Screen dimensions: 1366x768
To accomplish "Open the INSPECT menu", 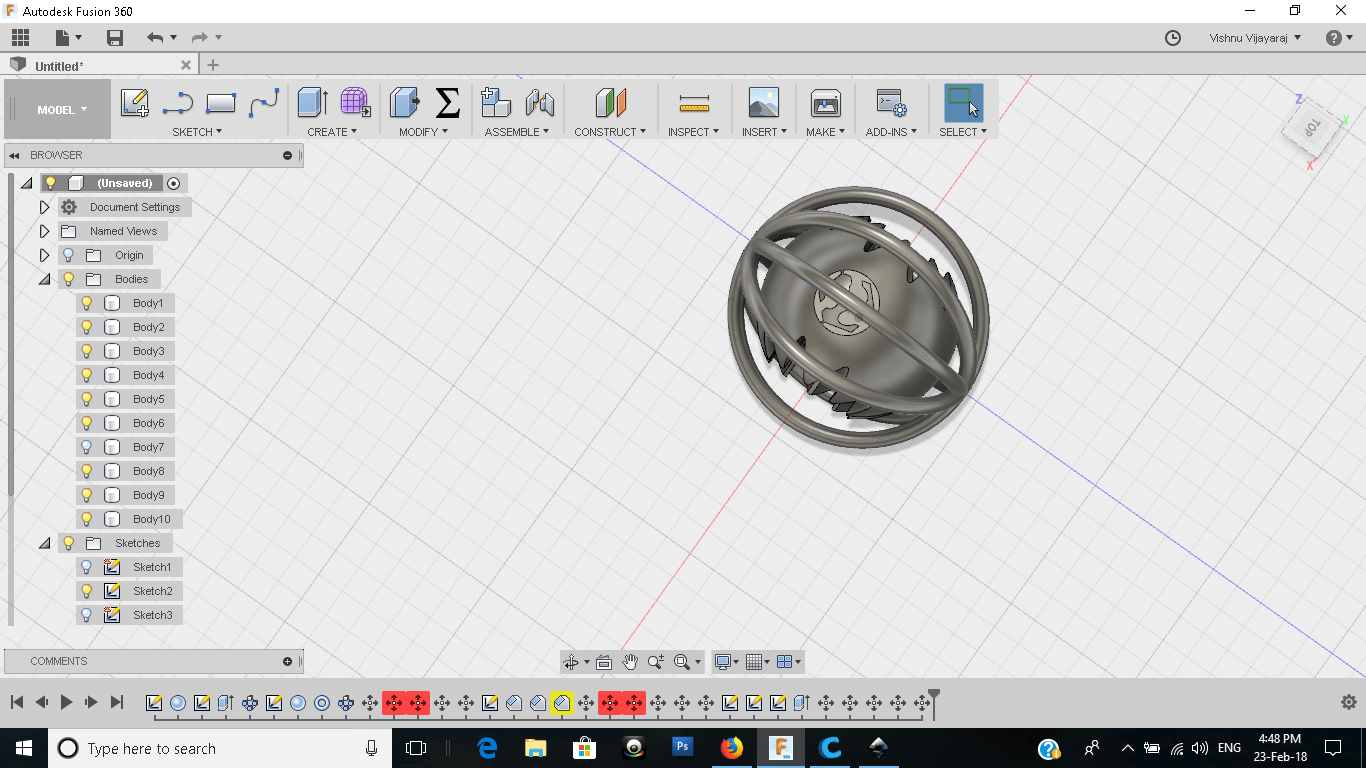I will pyautogui.click(x=693, y=132).
